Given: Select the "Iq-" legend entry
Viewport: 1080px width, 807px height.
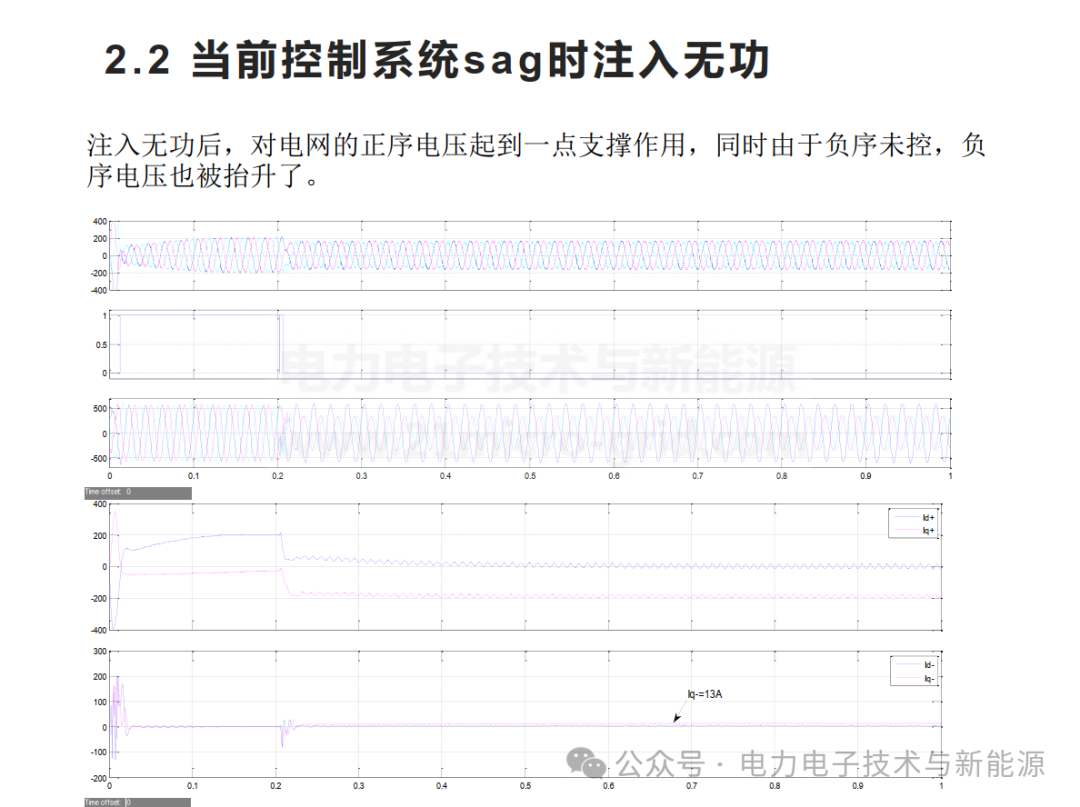Looking at the screenshot, I should 913,679.
